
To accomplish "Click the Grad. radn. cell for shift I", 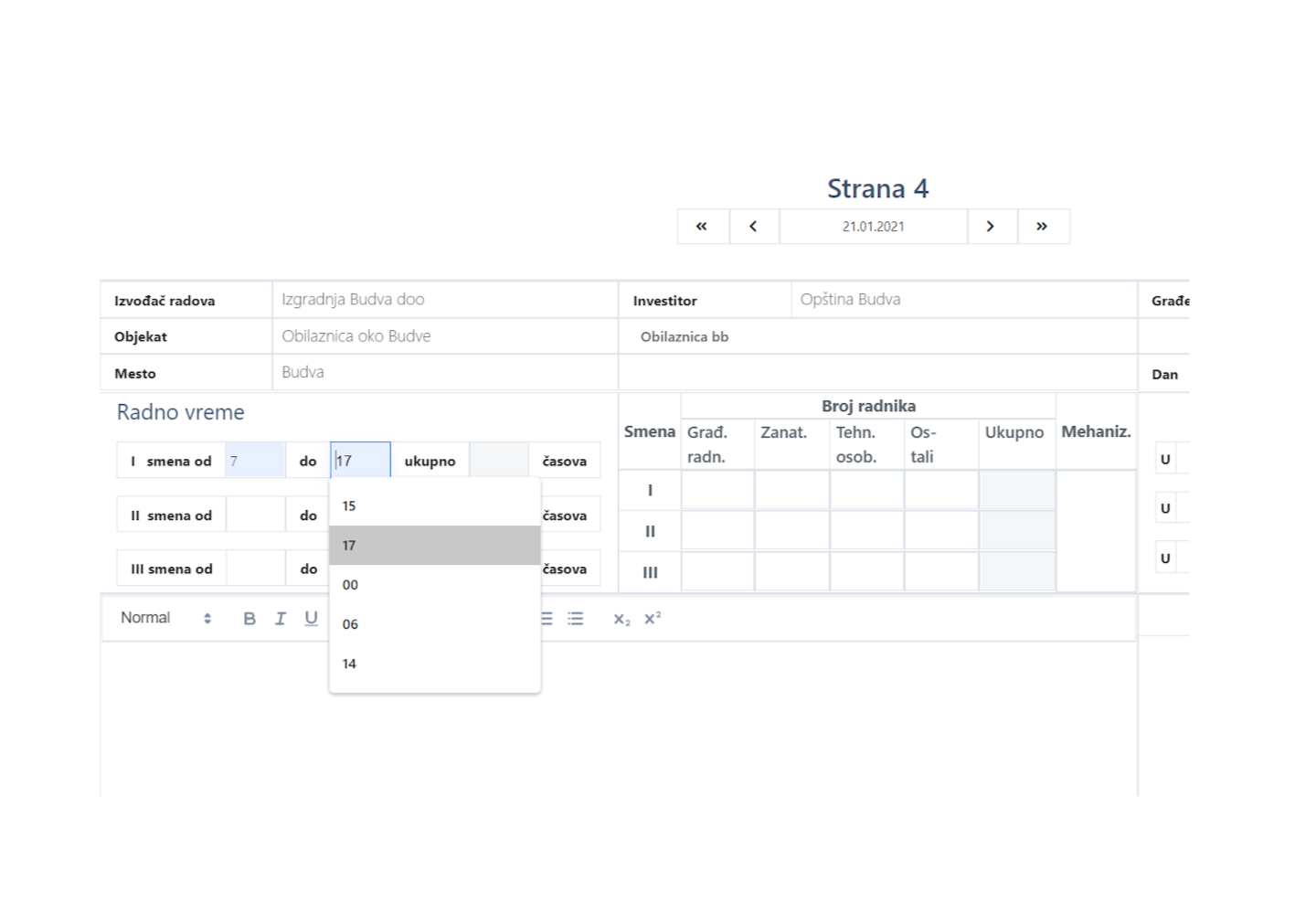I will (717, 491).
